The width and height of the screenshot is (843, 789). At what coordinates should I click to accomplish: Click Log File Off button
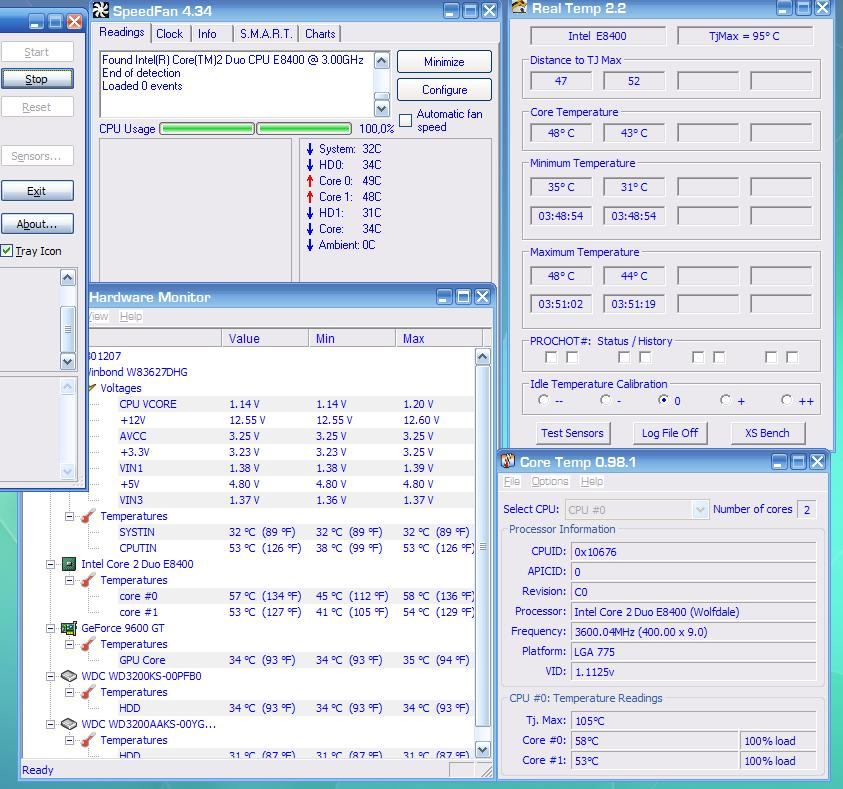[x=670, y=433]
